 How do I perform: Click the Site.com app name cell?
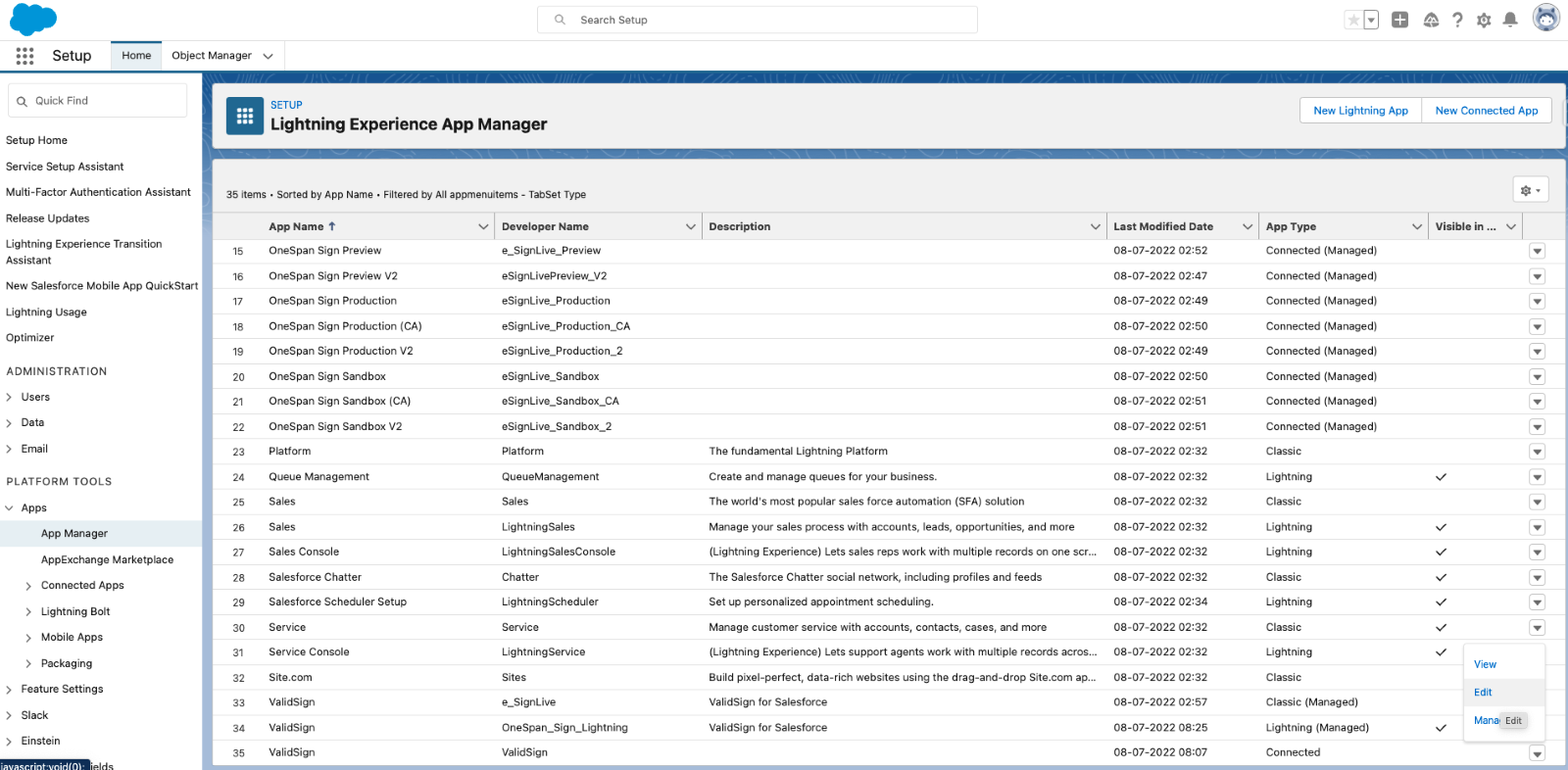click(x=290, y=678)
